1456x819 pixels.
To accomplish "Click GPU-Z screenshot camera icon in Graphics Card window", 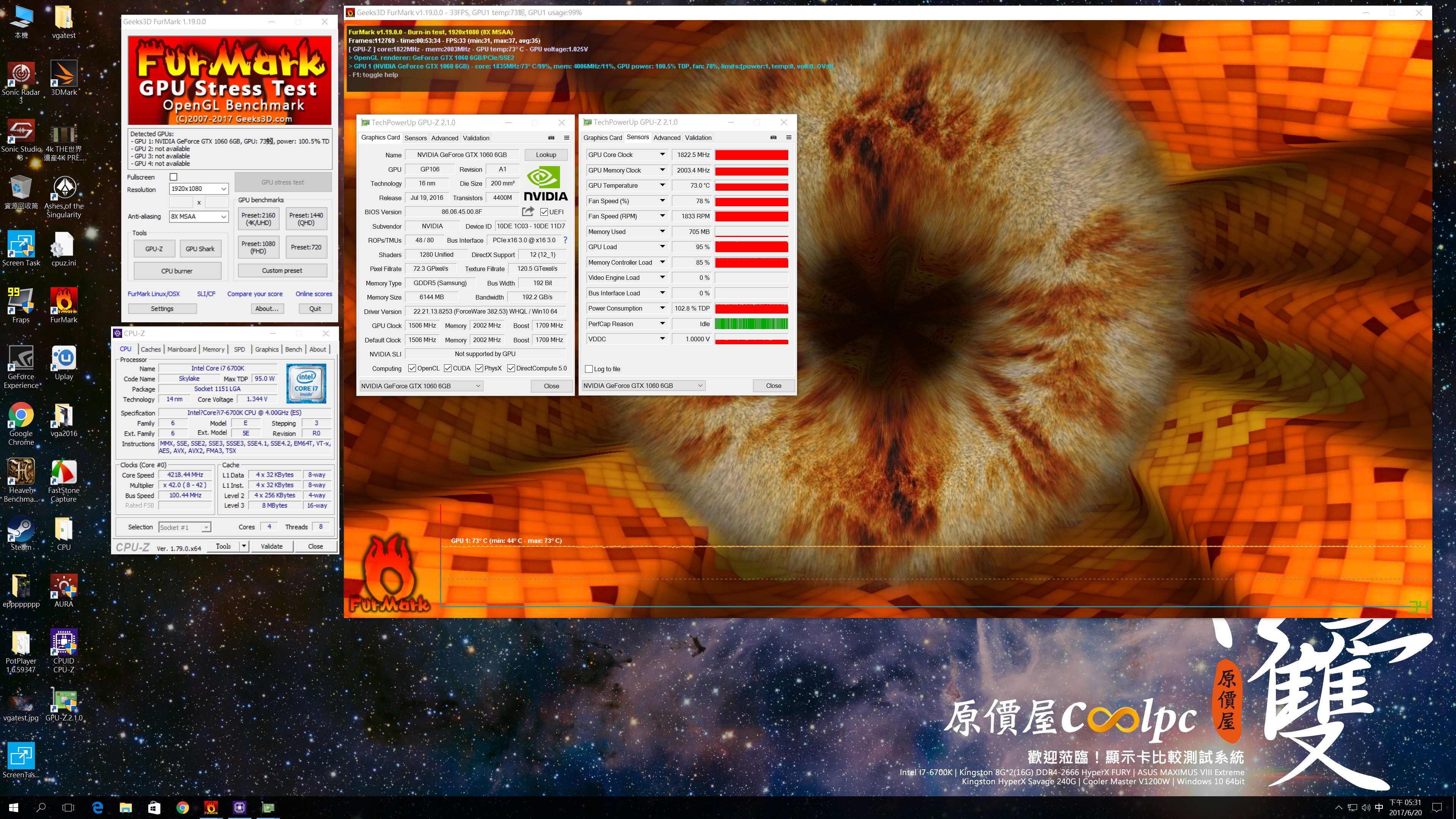I will click(x=551, y=137).
